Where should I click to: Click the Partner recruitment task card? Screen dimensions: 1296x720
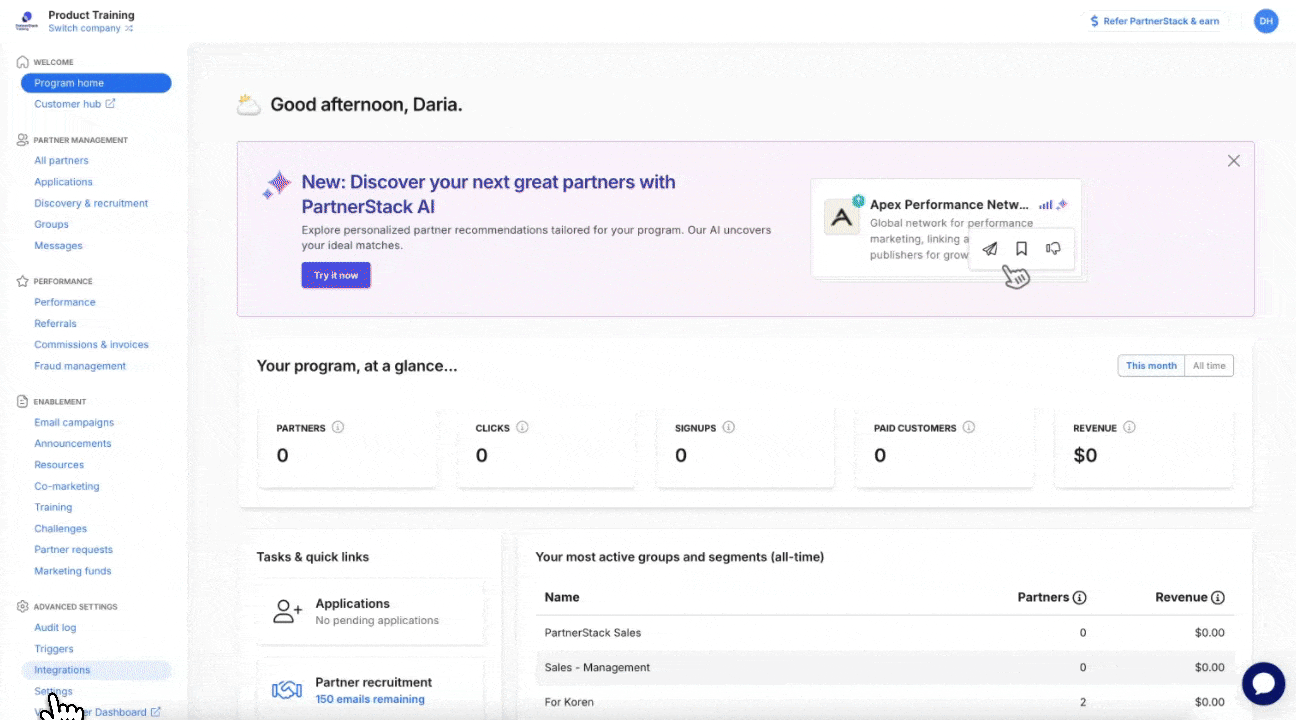pos(371,689)
